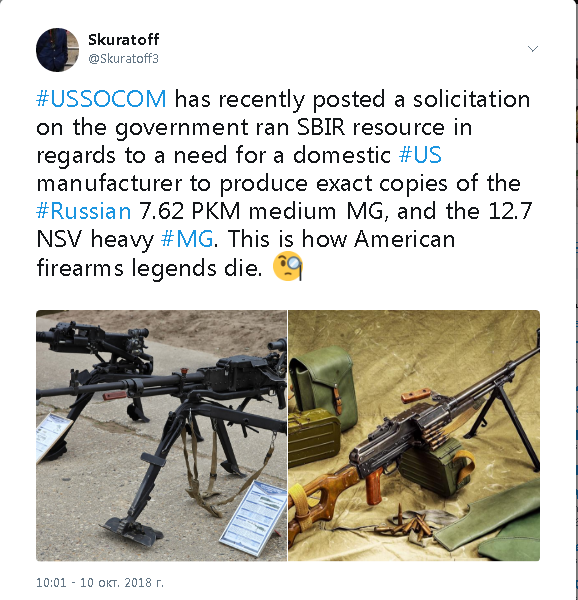
Task: Click the tweet body text
Action: click(284, 184)
